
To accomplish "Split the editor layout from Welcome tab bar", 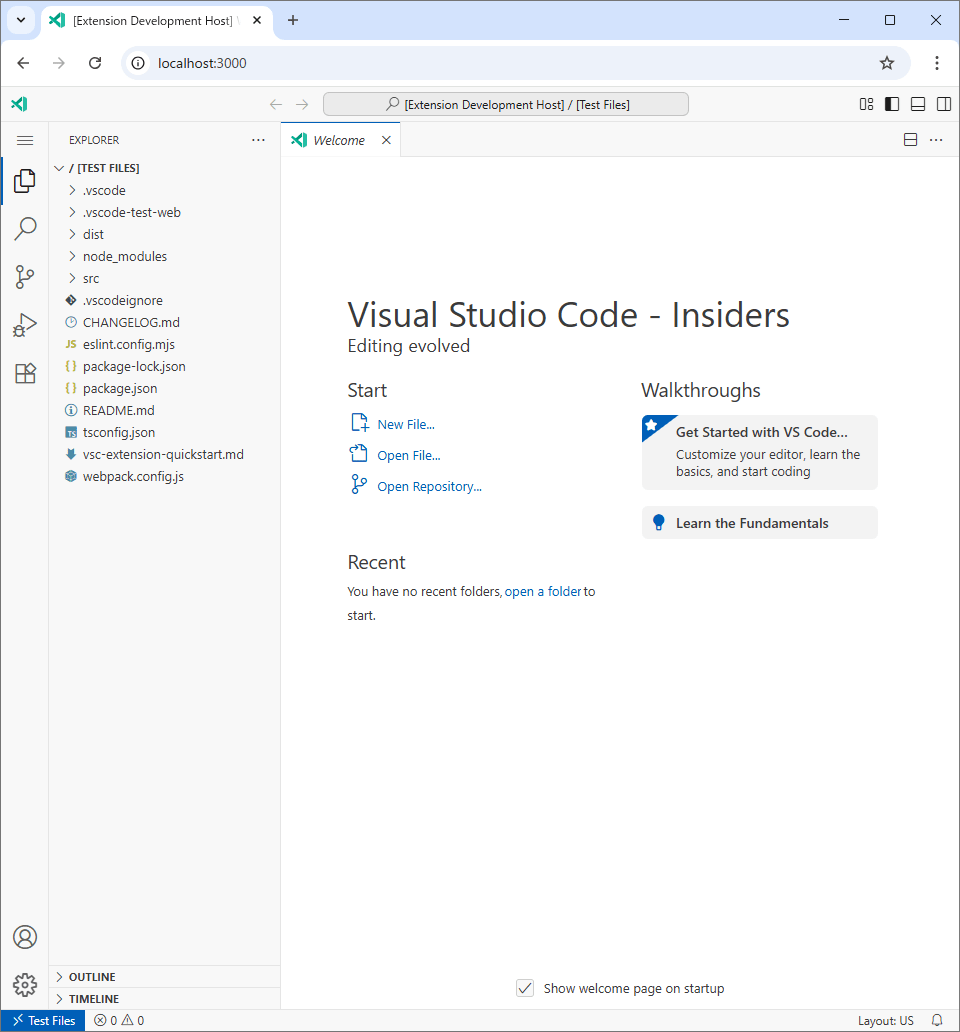I will click(911, 140).
